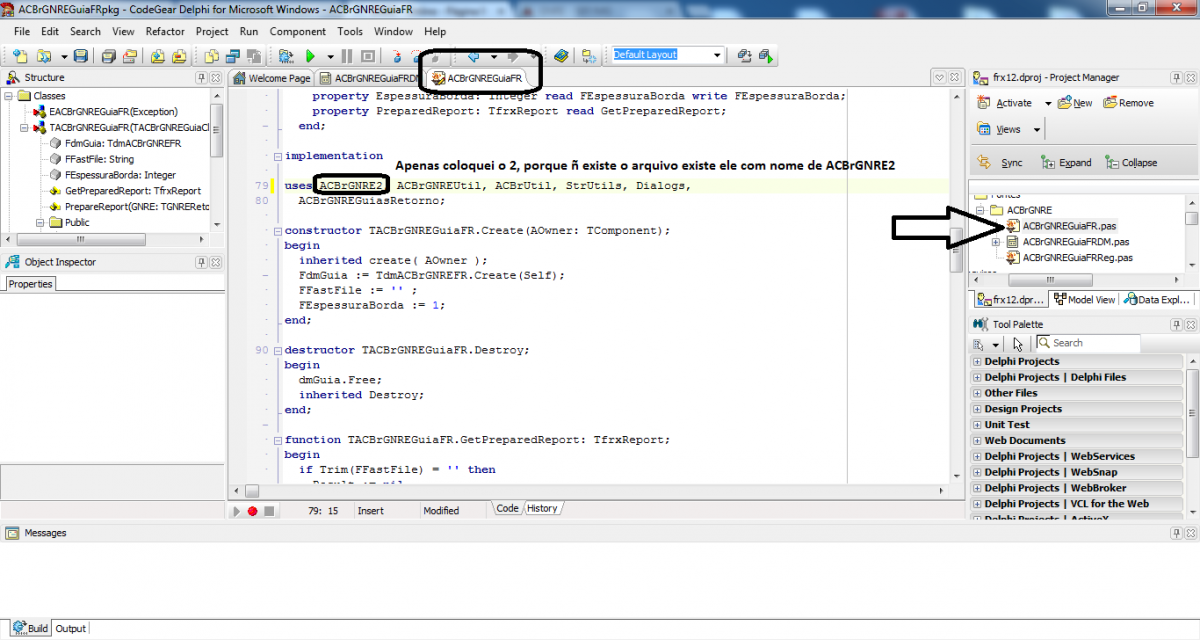Switch to the ACBrGNREGuiaFRDM editor tab
The width and height of the screenshot is (1200, 640).
(x=368, y=78)
